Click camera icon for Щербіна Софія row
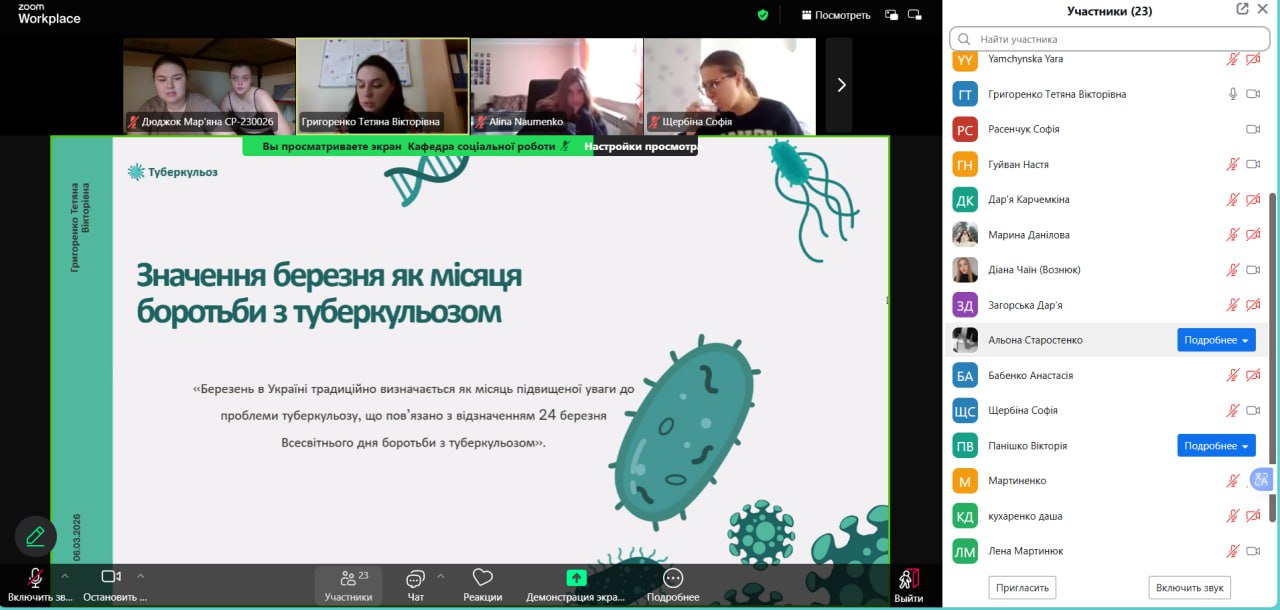 1253,410
